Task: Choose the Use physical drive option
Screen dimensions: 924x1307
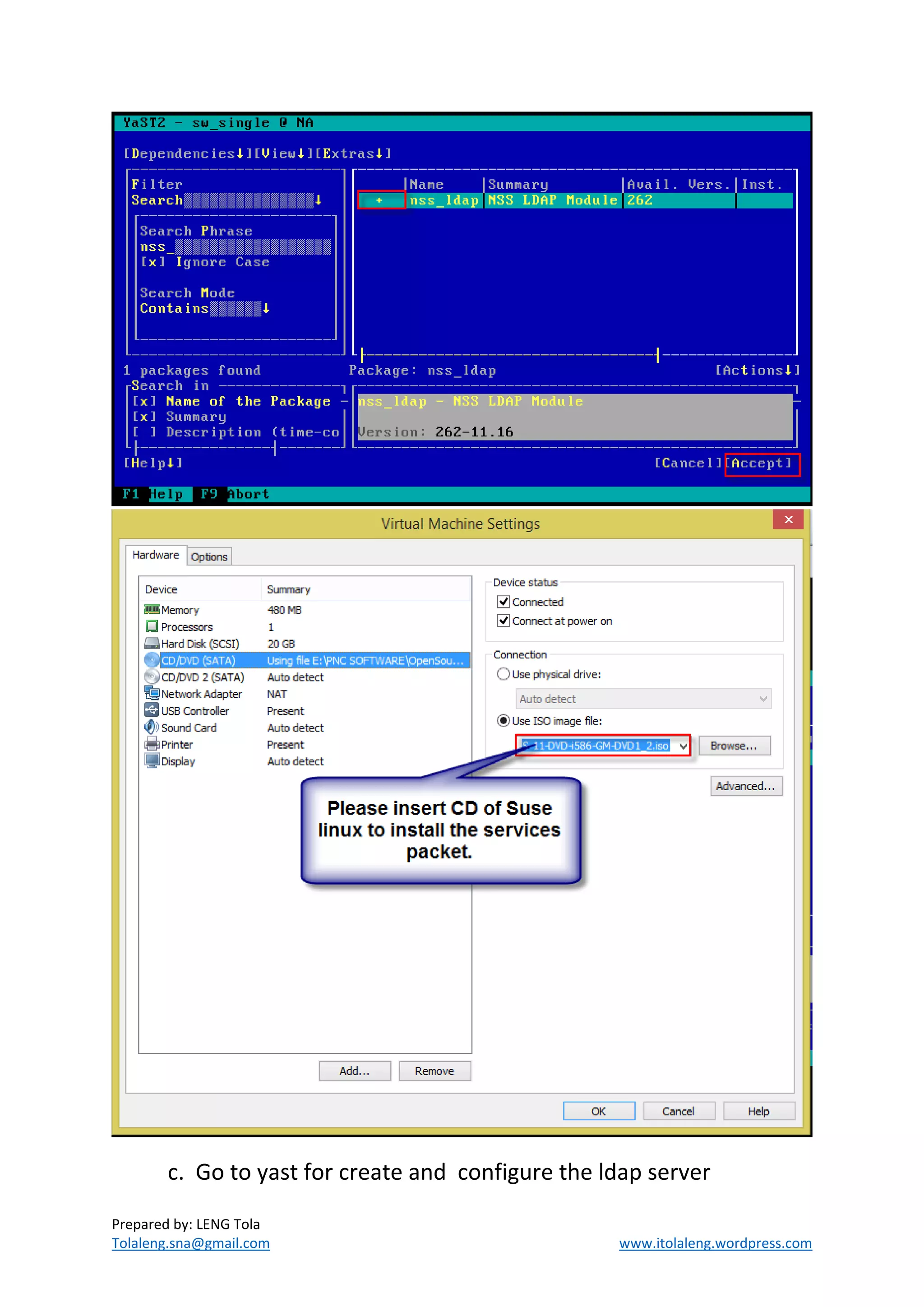Action: click(x=503, y=674)
